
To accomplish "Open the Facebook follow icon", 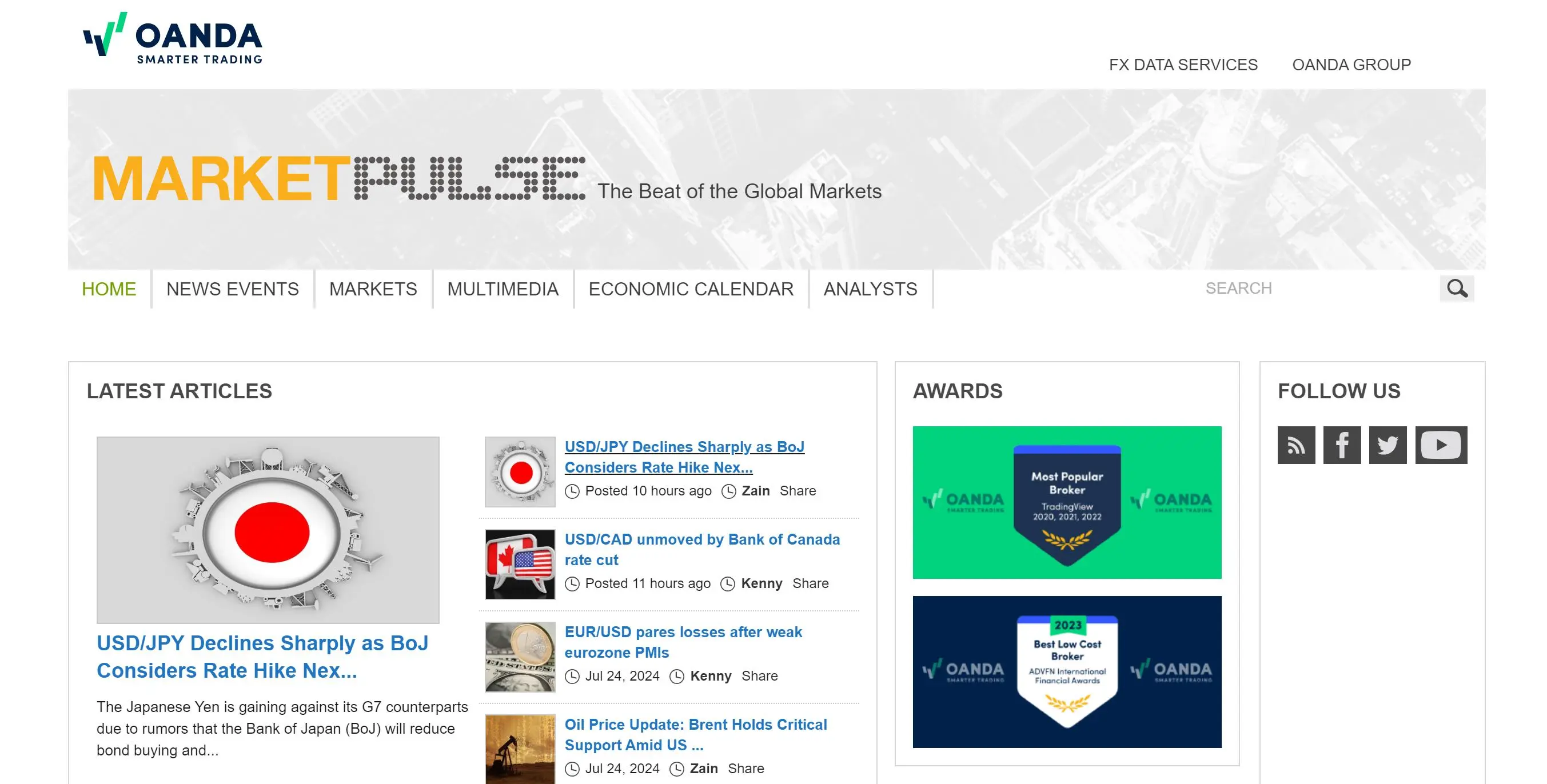I will tap(1342, 445).
